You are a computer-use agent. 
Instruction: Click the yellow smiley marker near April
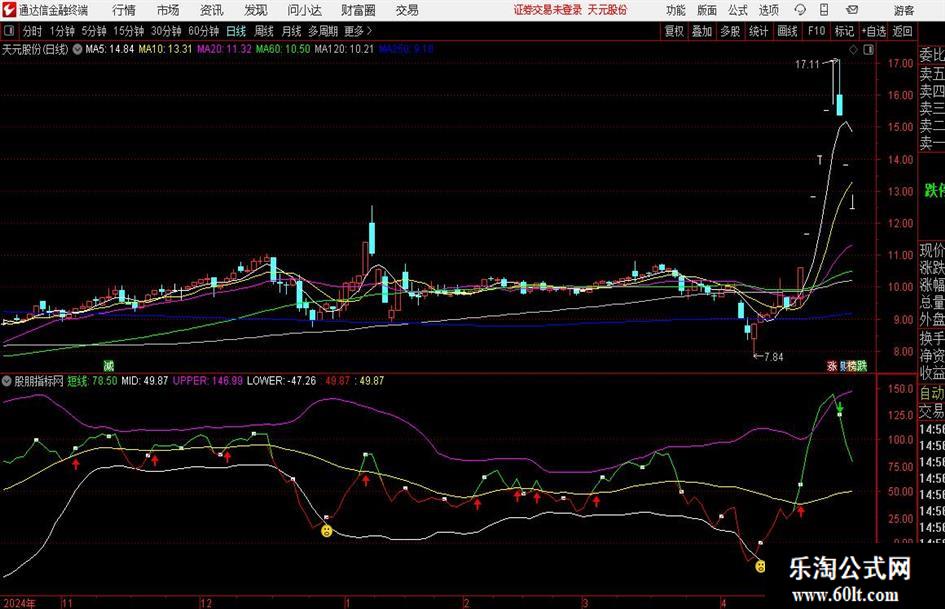[x=760, y=567]
